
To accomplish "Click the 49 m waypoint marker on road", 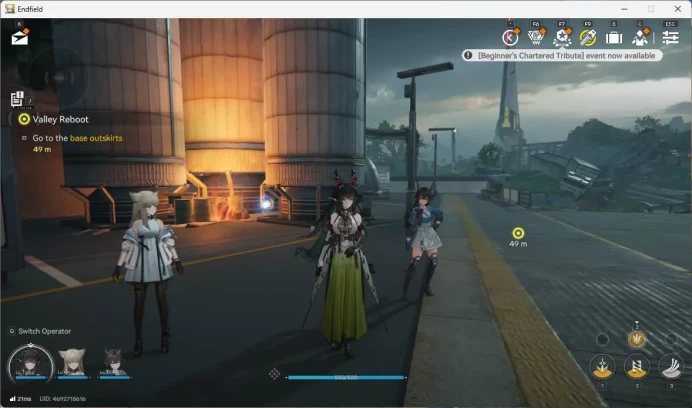I will [x=518, y=233].
